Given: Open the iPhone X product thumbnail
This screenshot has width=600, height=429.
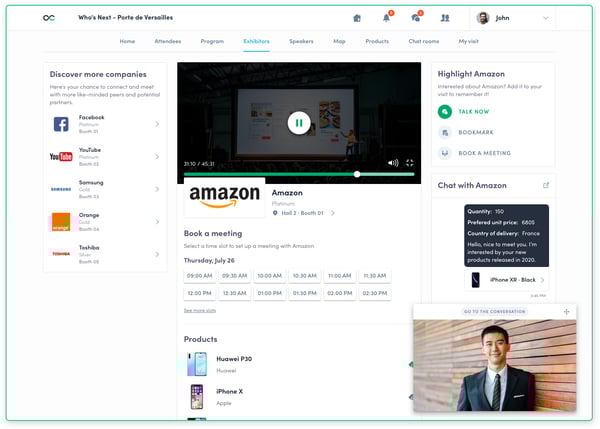Looking at the screenshot, I should pyautogui.click(x=197, y=397).
